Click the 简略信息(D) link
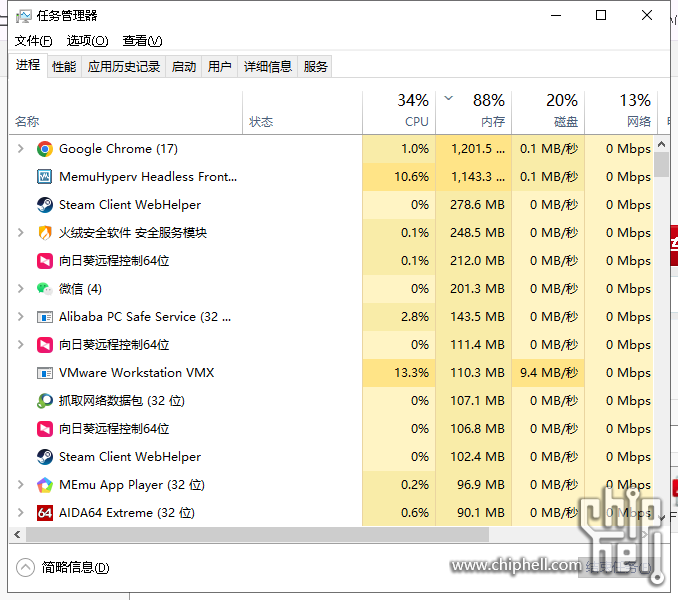The image size is (678, 600). click(x=75, y=567)
